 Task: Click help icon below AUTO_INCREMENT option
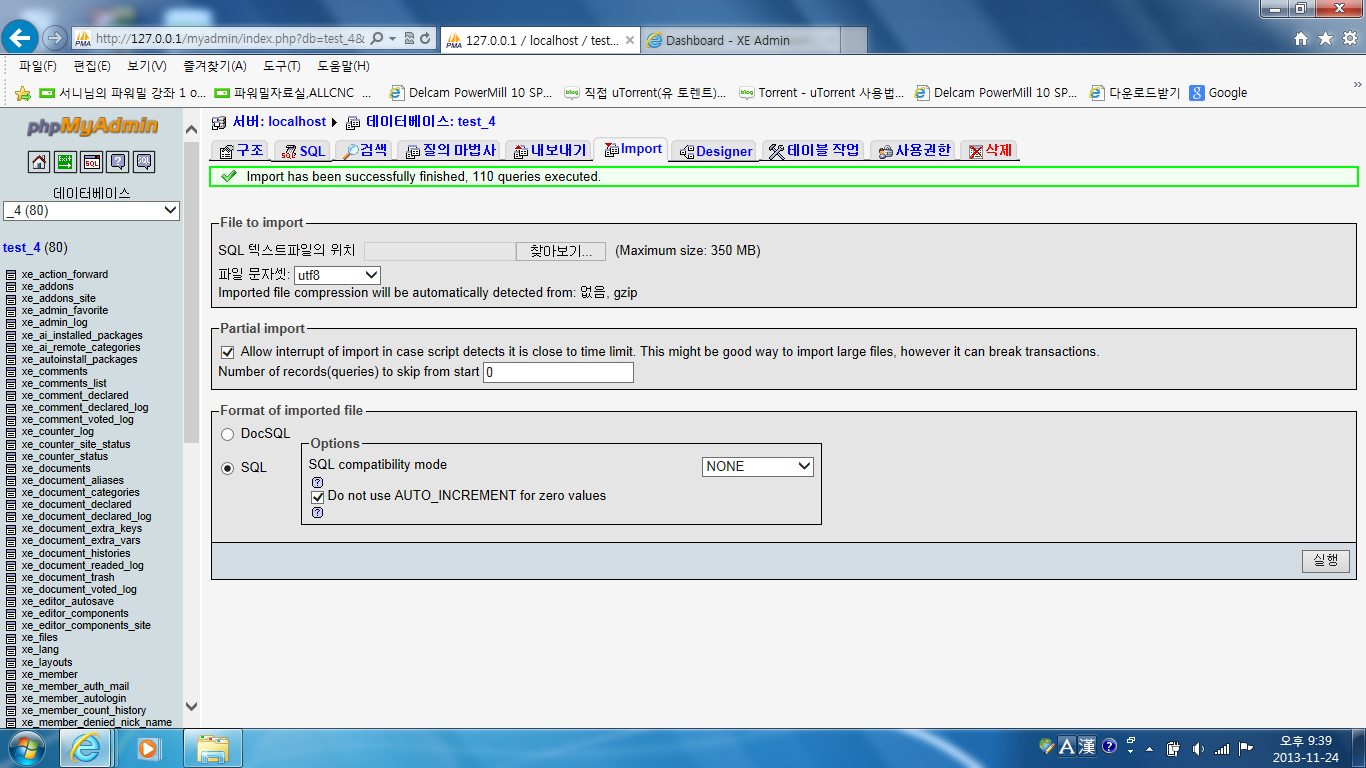317,512
